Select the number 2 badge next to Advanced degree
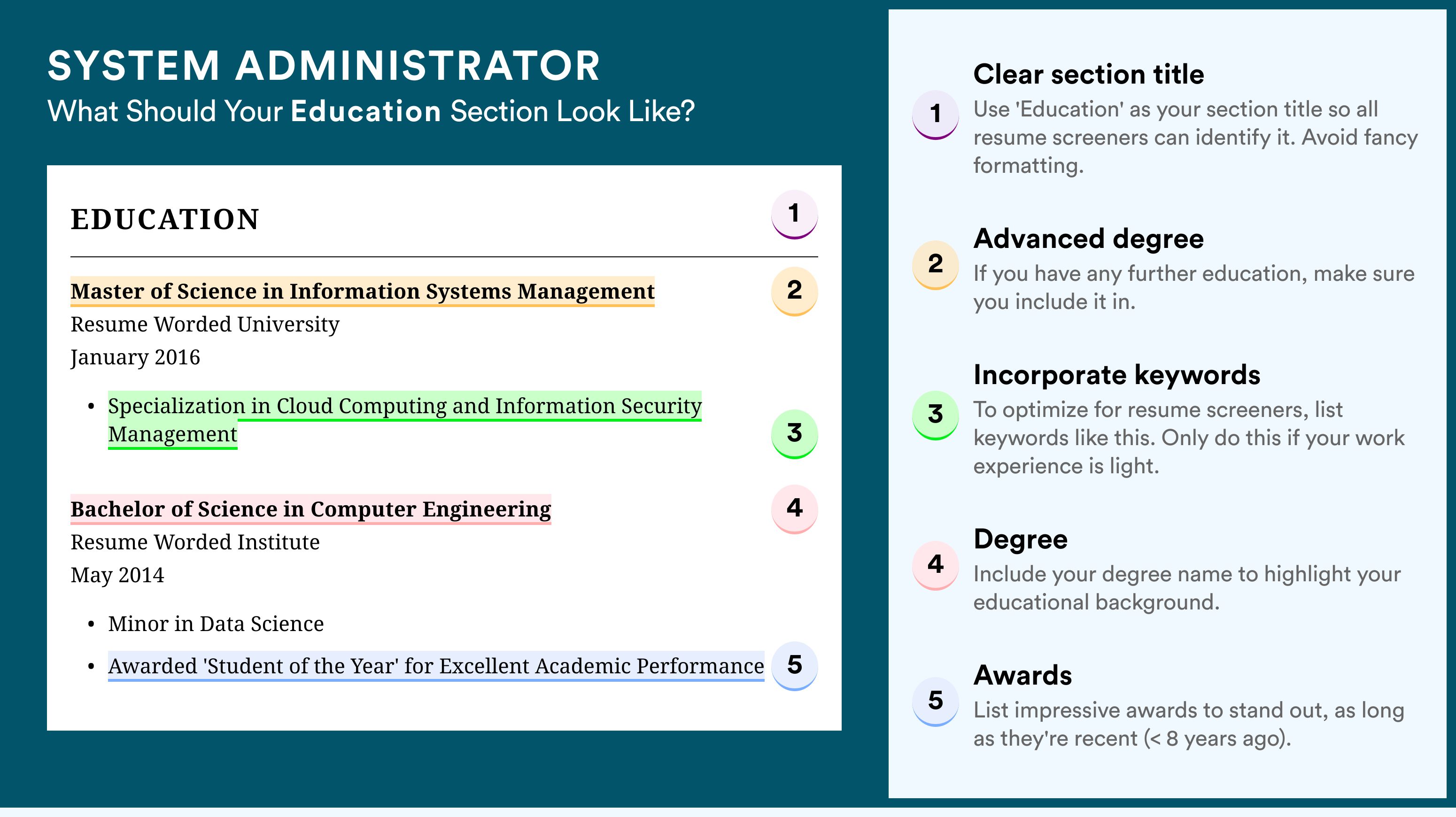The image size is (1456, 817). tap(936, 264)
